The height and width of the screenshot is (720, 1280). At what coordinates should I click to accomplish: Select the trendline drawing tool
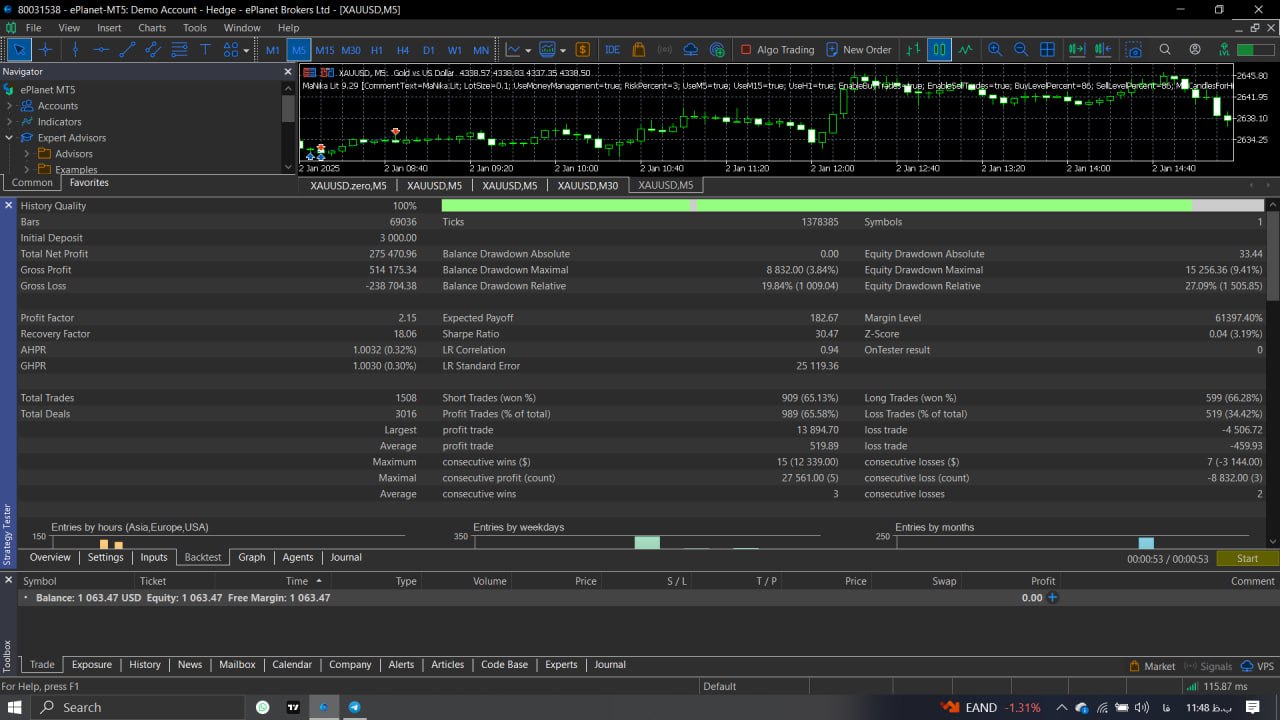tap(127, 49)
